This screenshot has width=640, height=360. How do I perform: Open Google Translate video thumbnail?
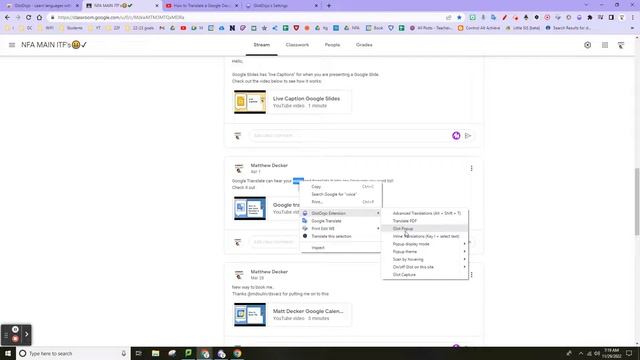click(x=250, y=208)
